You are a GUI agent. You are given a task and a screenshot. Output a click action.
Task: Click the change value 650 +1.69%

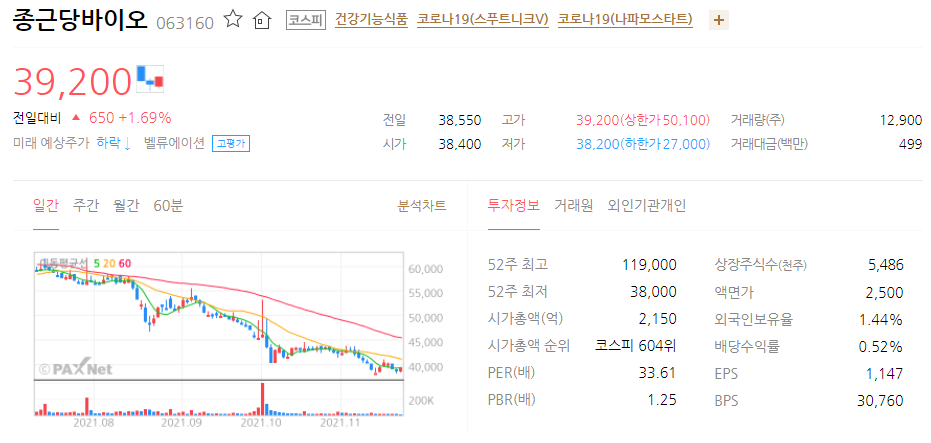[130, 118]
